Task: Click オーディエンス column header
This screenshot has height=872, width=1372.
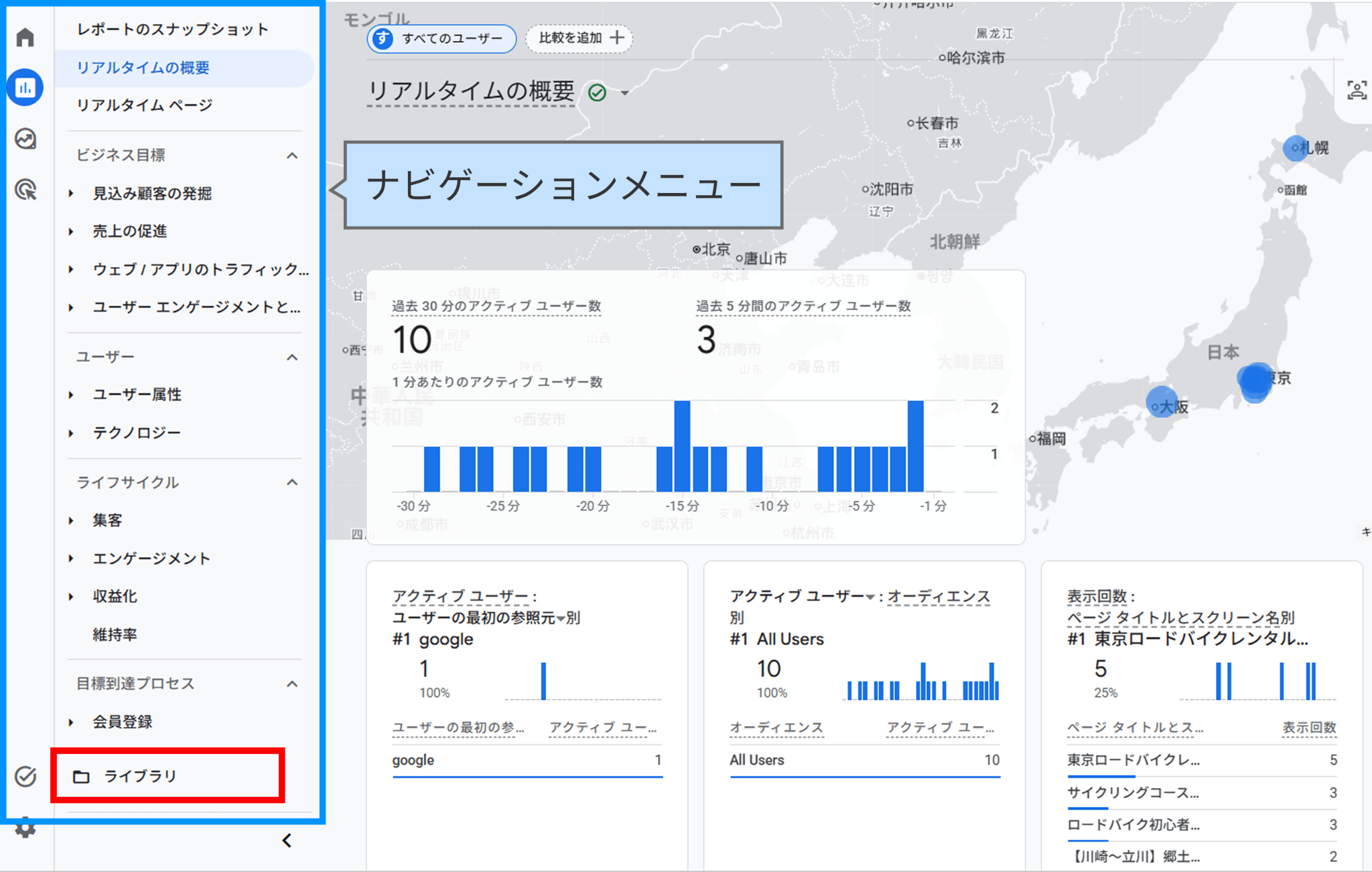Action: coord(776,727)
